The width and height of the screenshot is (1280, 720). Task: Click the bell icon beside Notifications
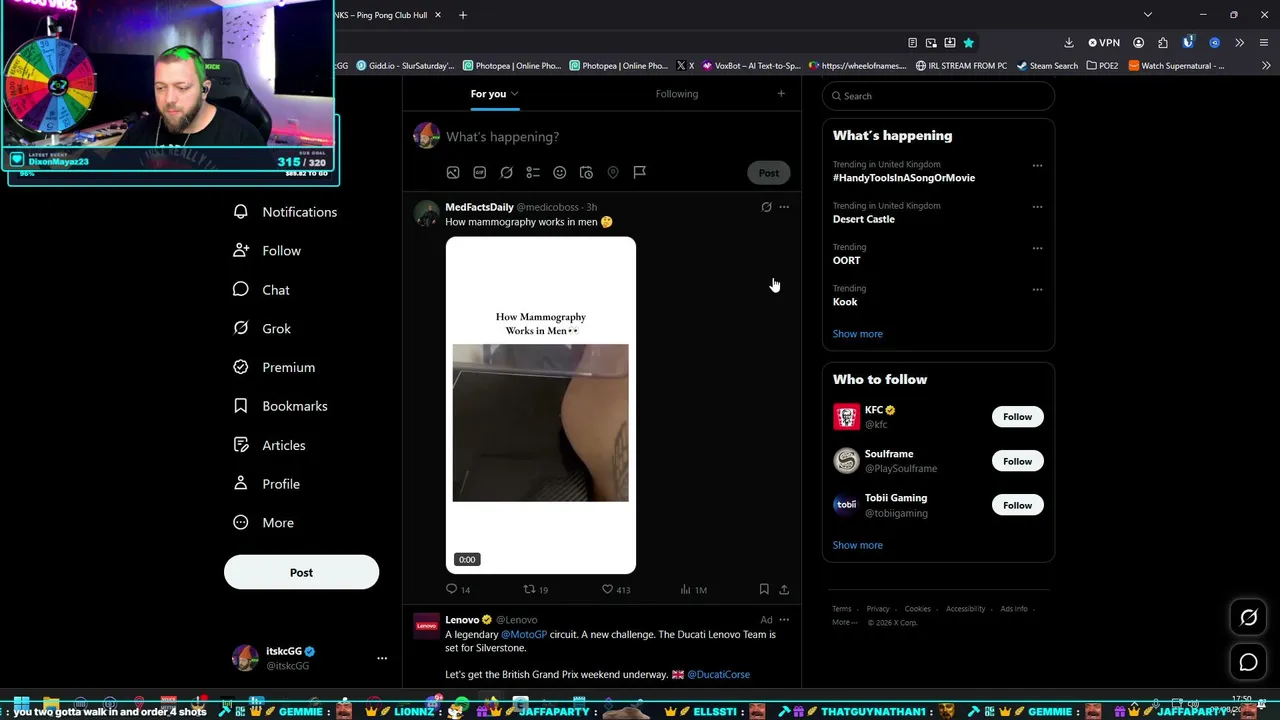[x=240, y=212]
